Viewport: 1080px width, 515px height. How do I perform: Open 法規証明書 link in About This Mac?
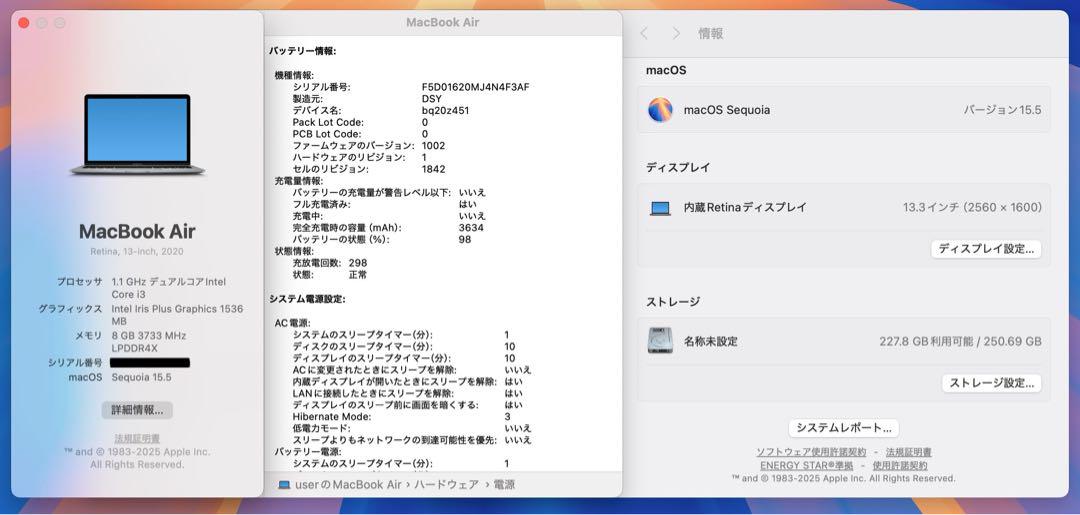pos(137,438)
